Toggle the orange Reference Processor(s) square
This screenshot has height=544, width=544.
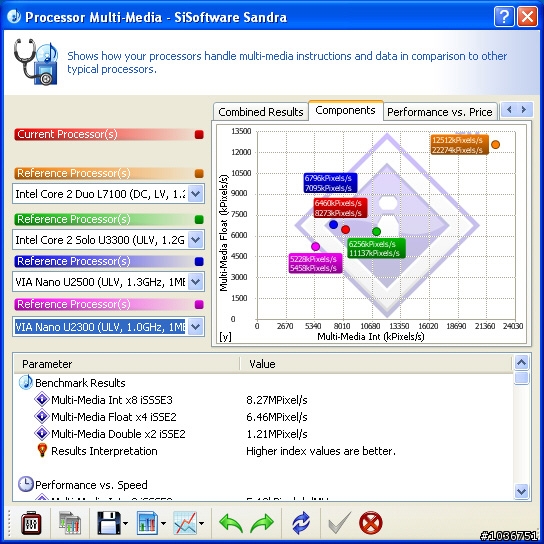[199, 173]
